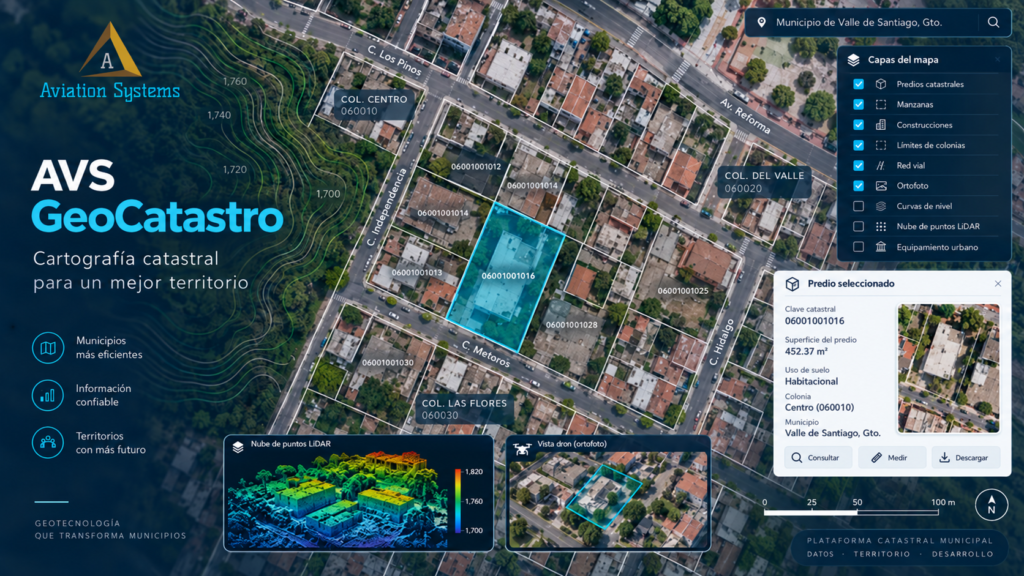This screenshot has height=576, width=1024.
Task: Select parcel label 06001001028
Action: (571, 325)
